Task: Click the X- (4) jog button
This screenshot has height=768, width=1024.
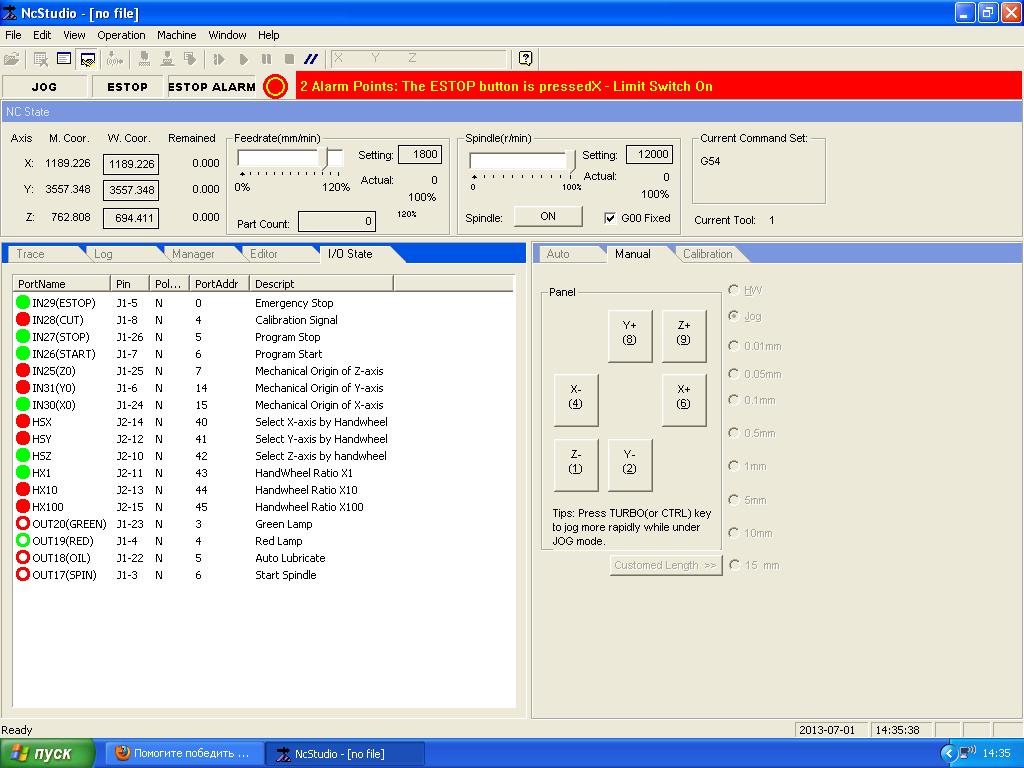Action: point(575,400)
